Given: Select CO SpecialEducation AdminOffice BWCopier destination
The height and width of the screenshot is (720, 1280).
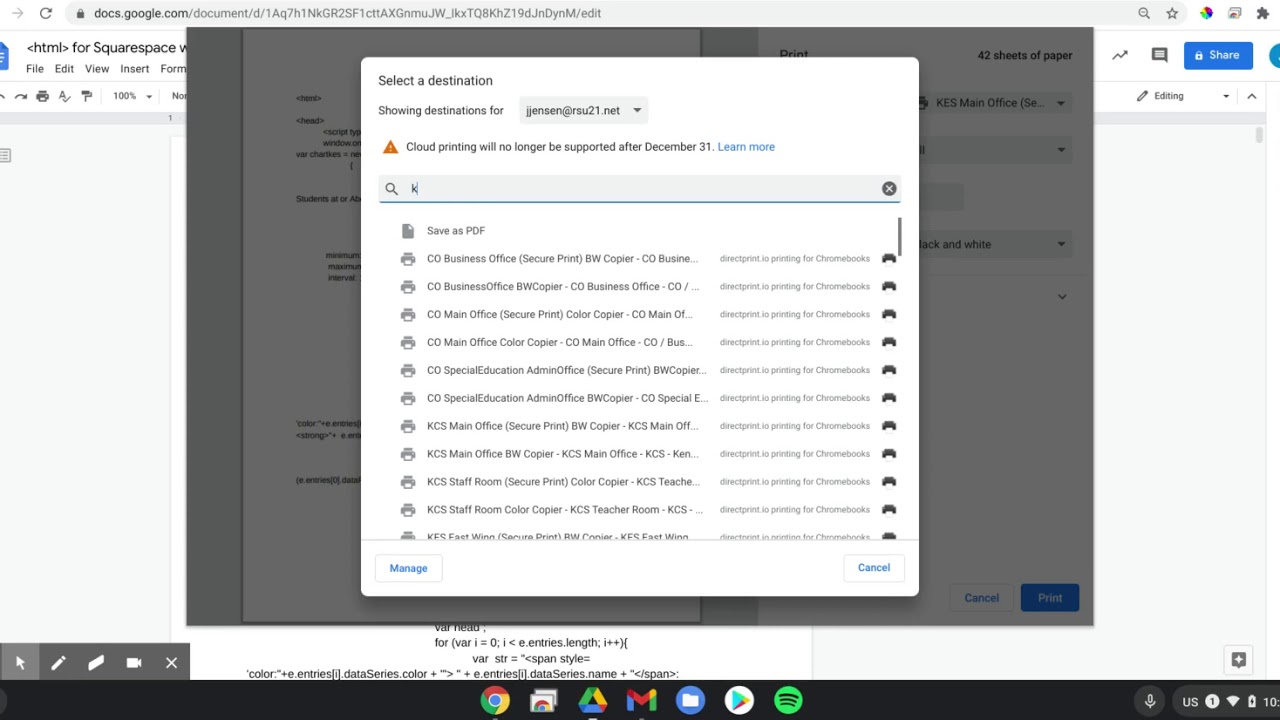Looking at the screenshot, I should pos(639,398).
